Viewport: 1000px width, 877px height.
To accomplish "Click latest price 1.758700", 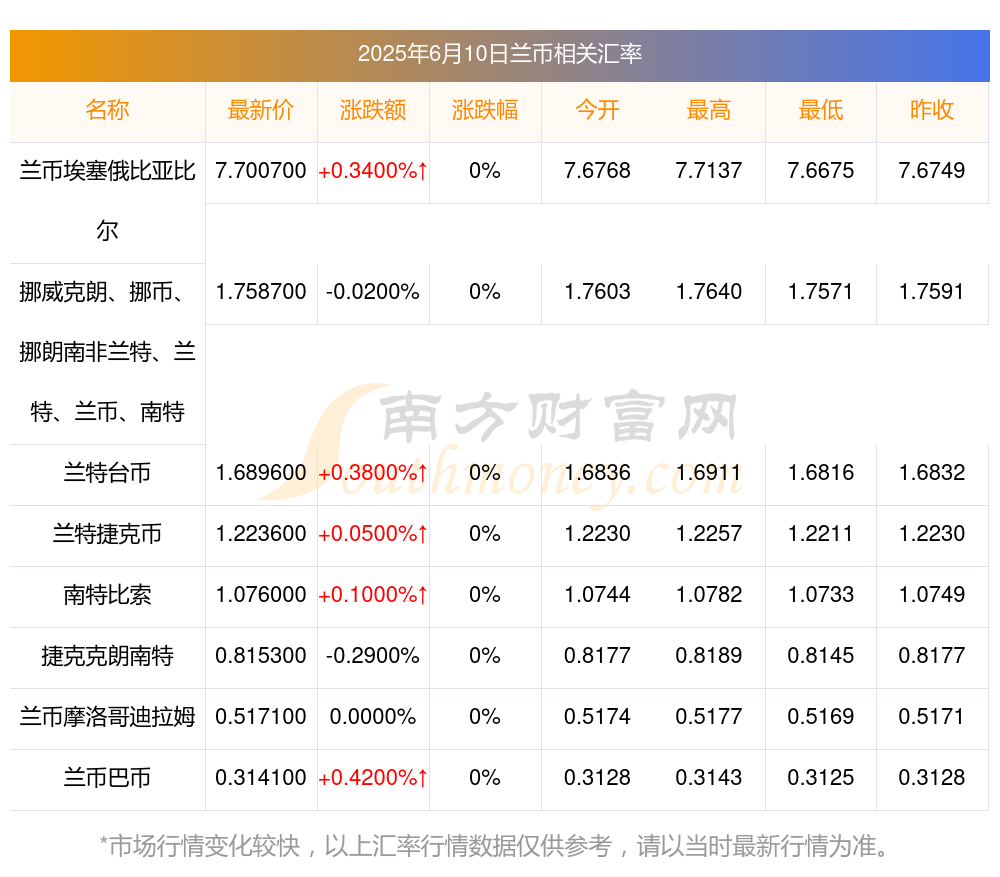I will coord(261,292).
